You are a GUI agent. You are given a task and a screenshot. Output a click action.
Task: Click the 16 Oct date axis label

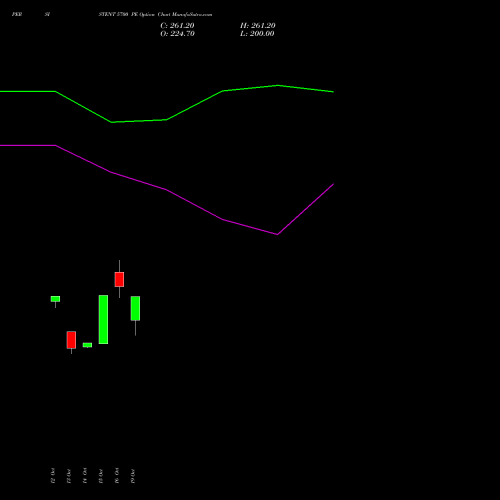click(x=117, y=476)
